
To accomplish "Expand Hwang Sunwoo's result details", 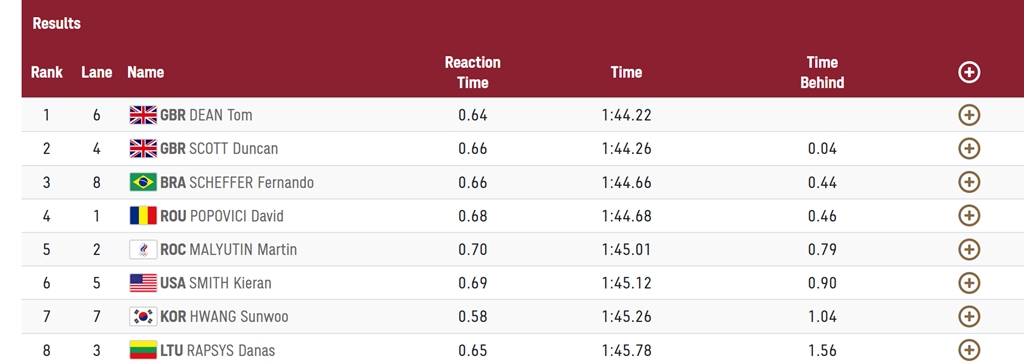I will pos(968,317).
